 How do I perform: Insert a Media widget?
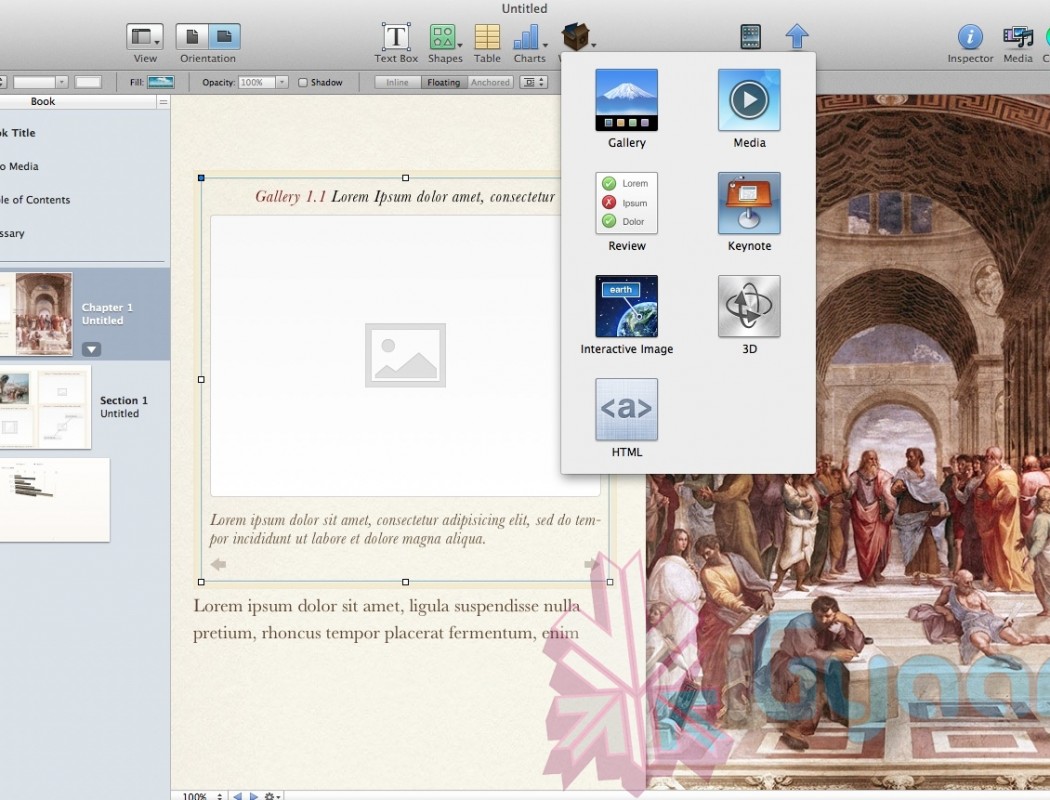[748, 100]
